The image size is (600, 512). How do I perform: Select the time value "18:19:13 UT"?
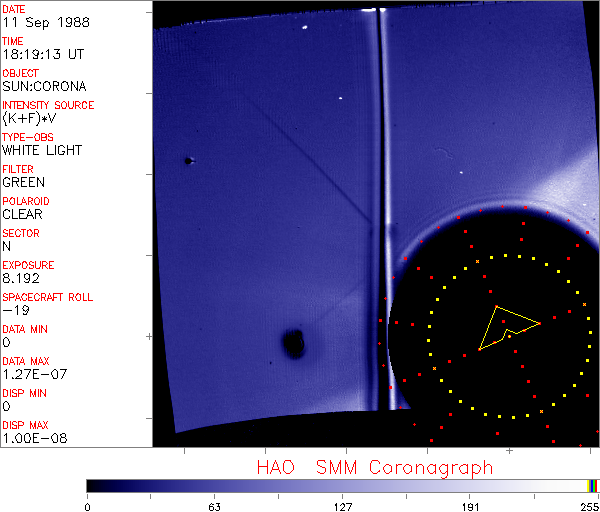(x=41, y=54)
